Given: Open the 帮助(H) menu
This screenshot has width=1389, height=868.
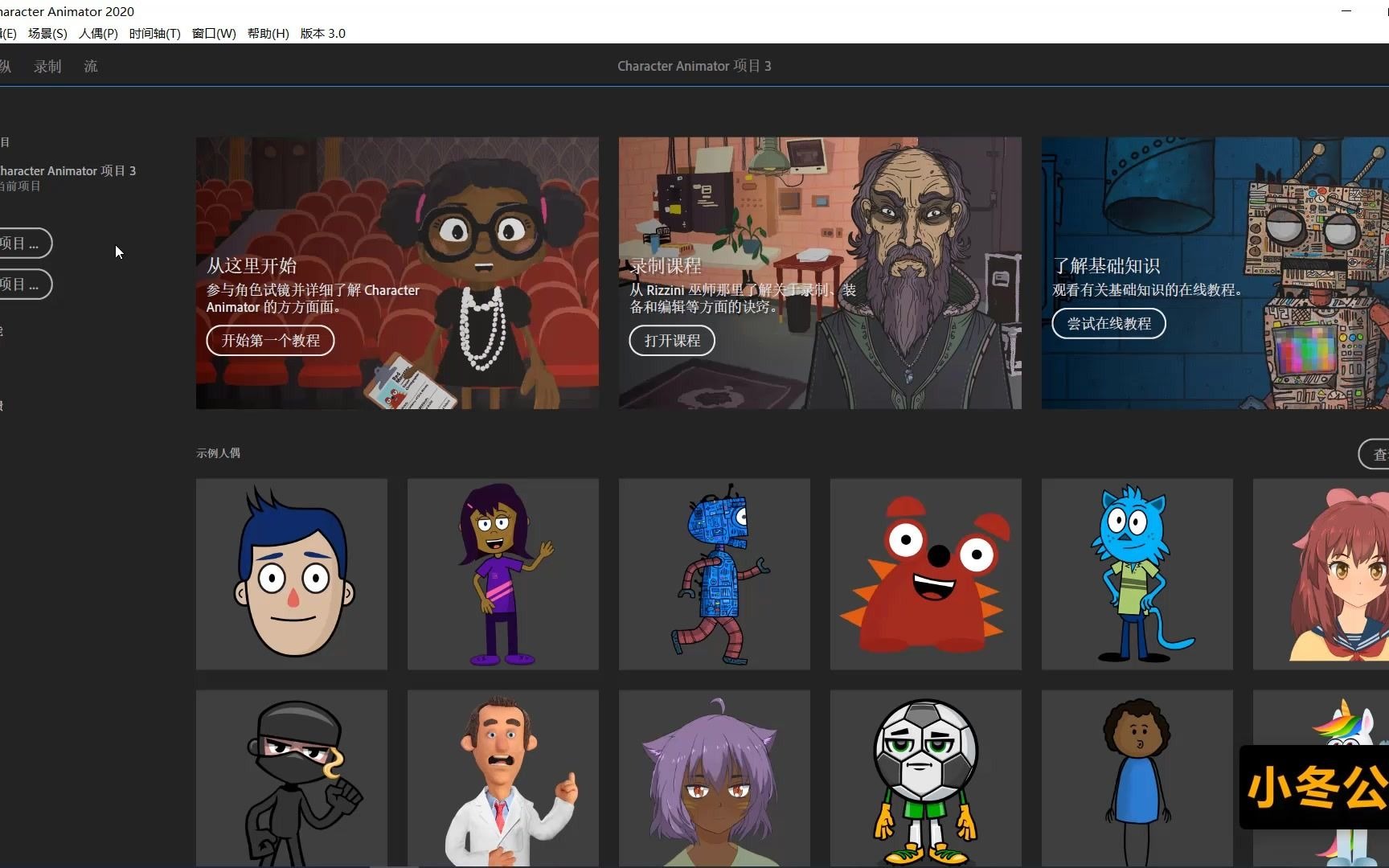Looking at the screenshot, I should [x=268, y=33].
